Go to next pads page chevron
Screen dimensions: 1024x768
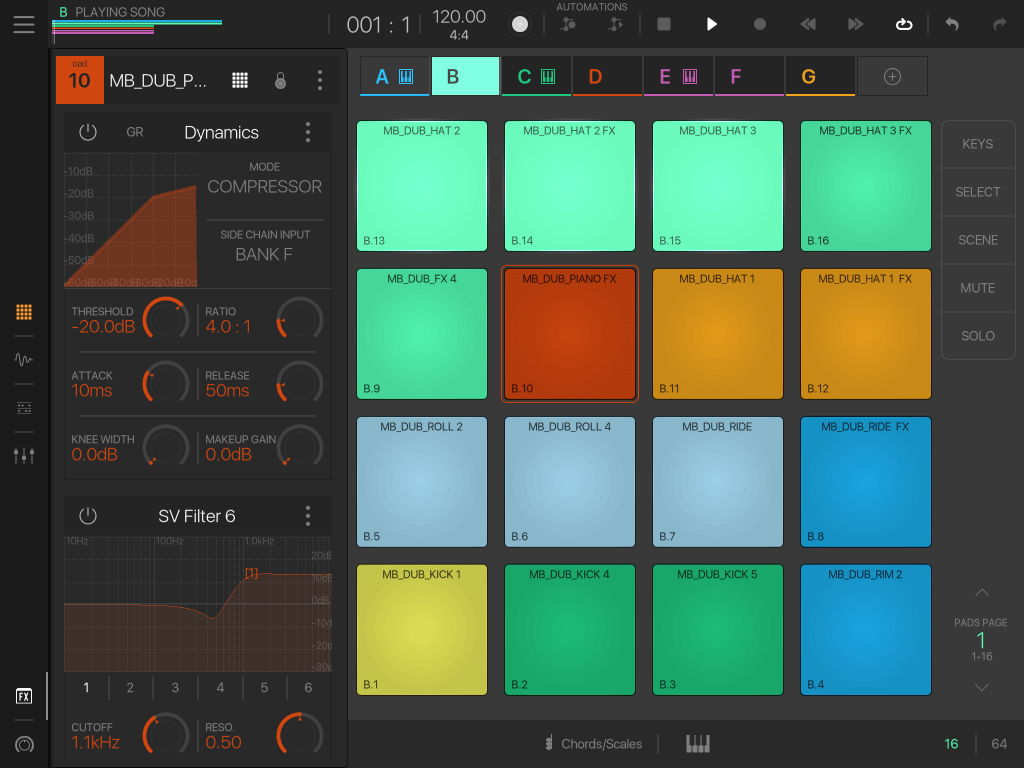(x=981, y=687)
